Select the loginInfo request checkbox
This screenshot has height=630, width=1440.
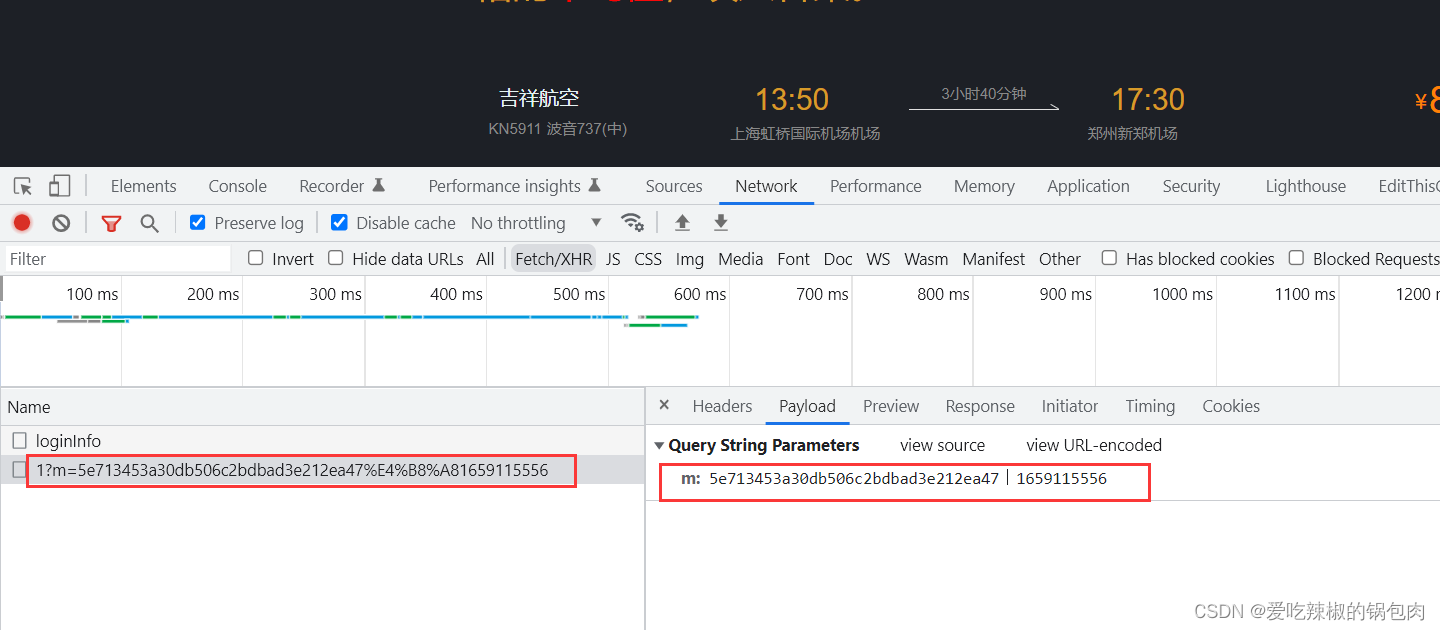pyautogui.click(x=20, y=441)
